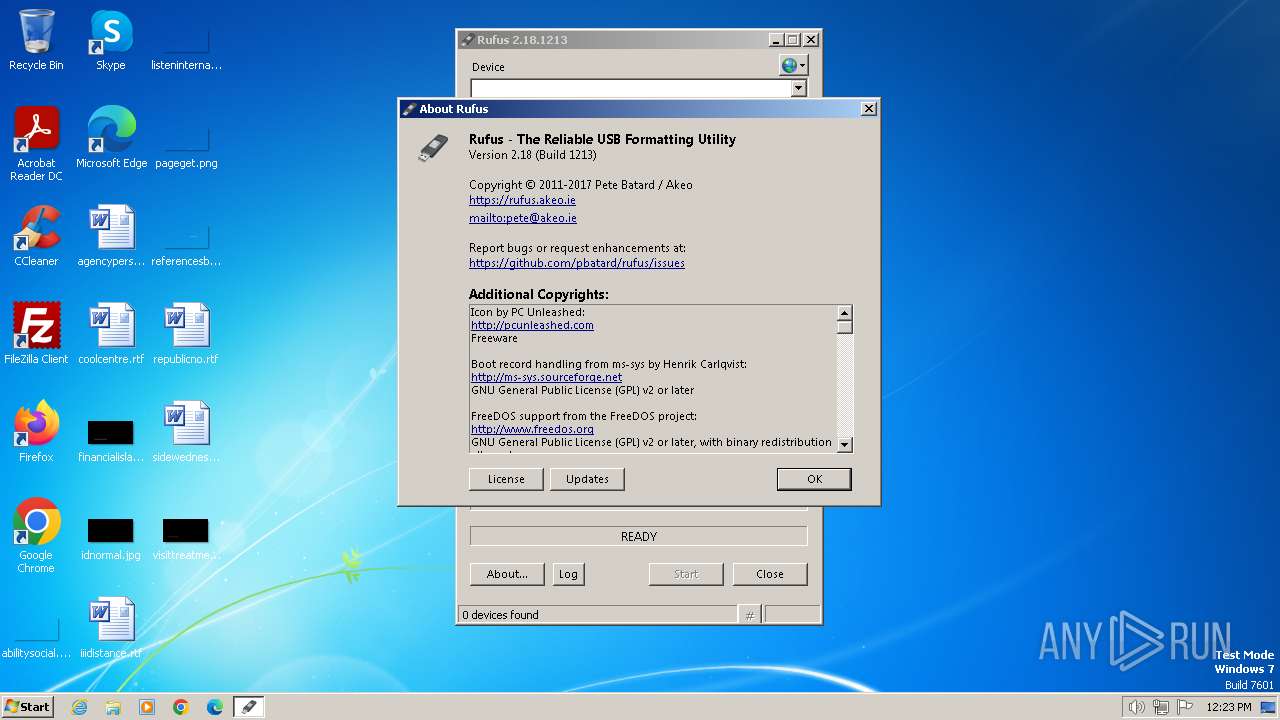Open ms-sys.sourceforge.net link
Screen dimensions: 1280x720
pyautogui.click(x=546, y=377)
